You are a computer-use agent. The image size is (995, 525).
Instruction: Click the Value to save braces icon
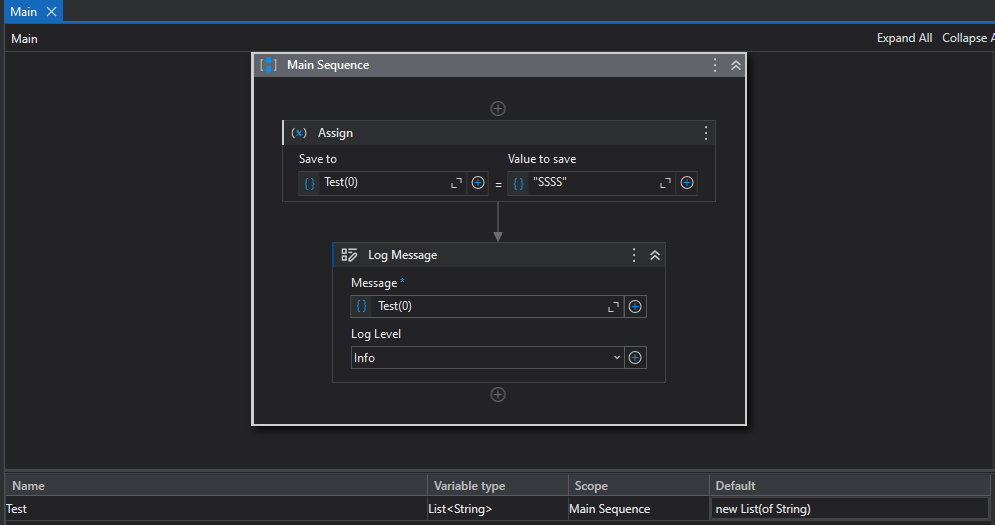coord(518,183)
